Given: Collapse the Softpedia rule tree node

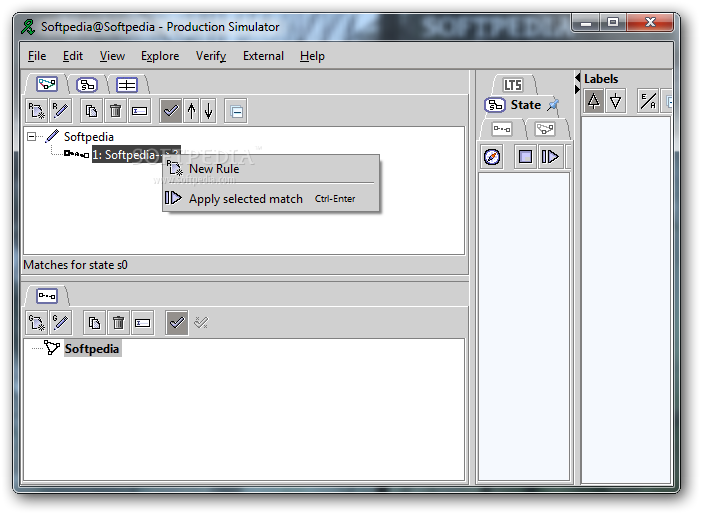Looking at the screenshot, I should pyautogui.click(x=31, y=136).
